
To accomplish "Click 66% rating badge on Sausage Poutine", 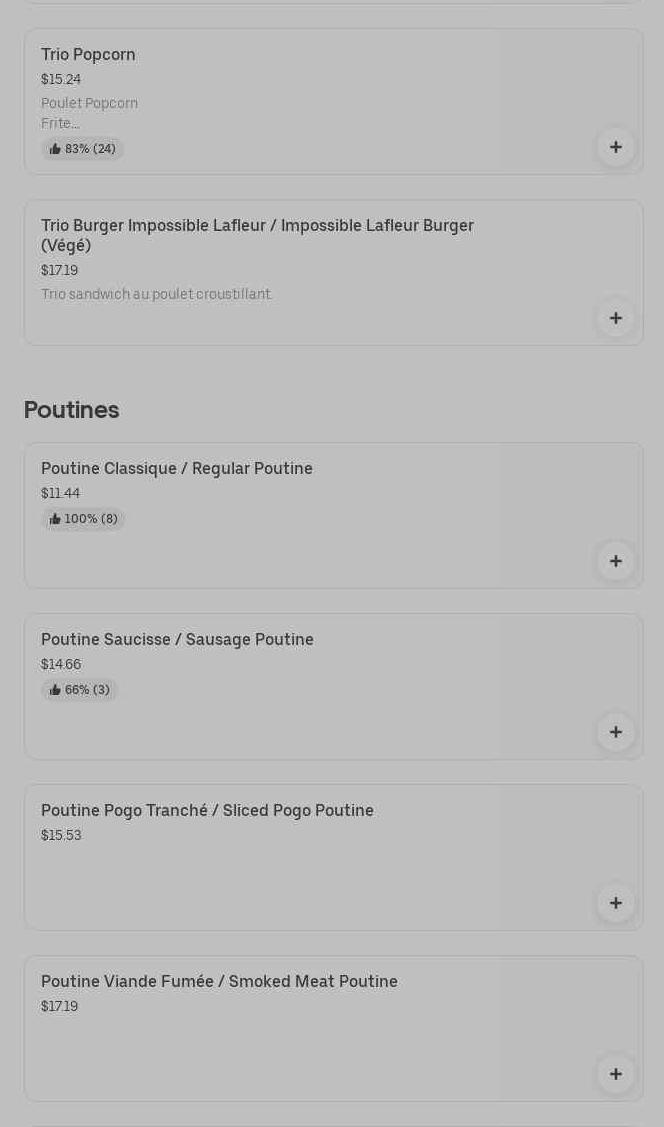I will (80, 690).
